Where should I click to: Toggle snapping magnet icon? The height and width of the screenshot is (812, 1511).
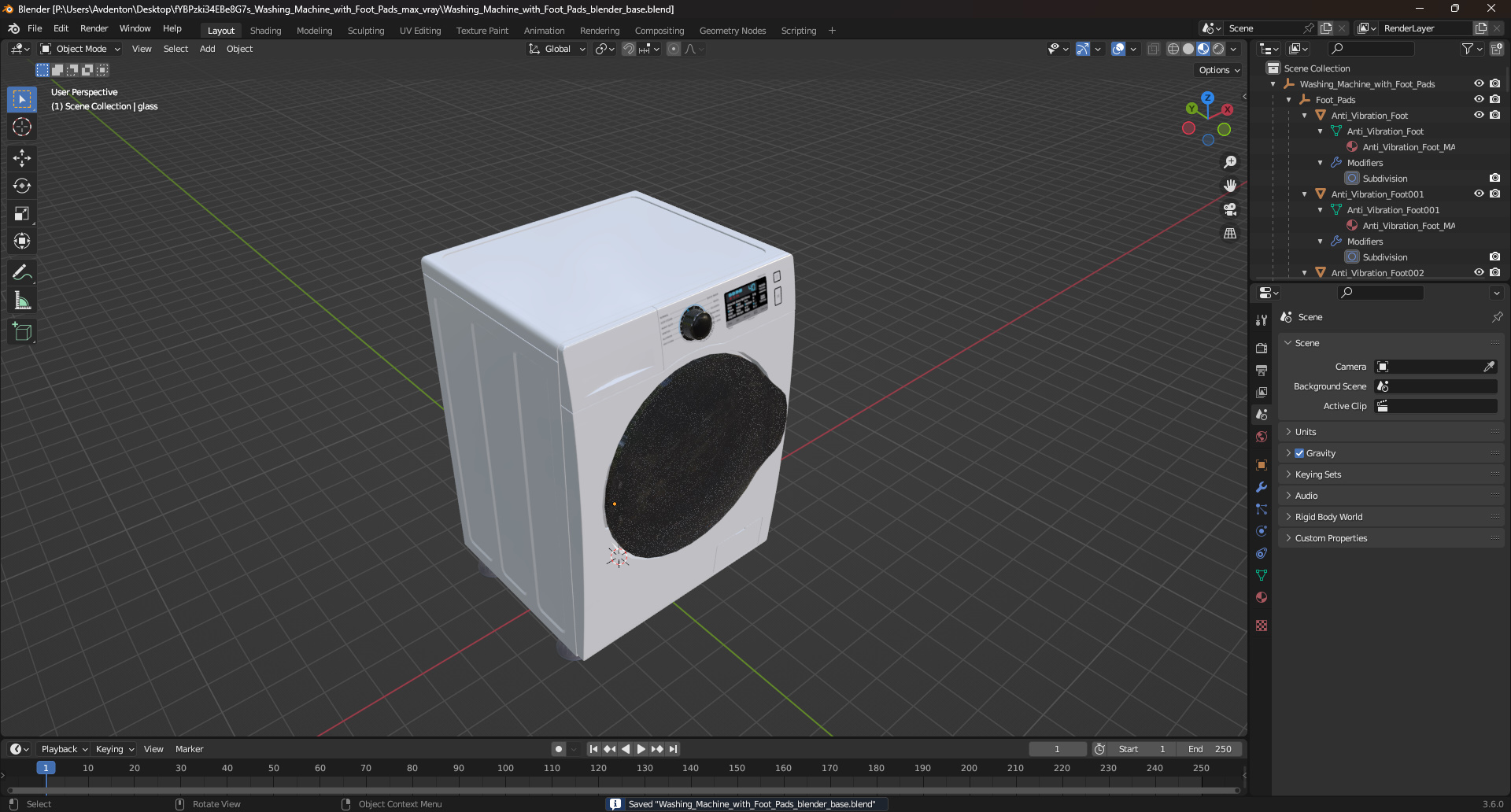[629, 49]
